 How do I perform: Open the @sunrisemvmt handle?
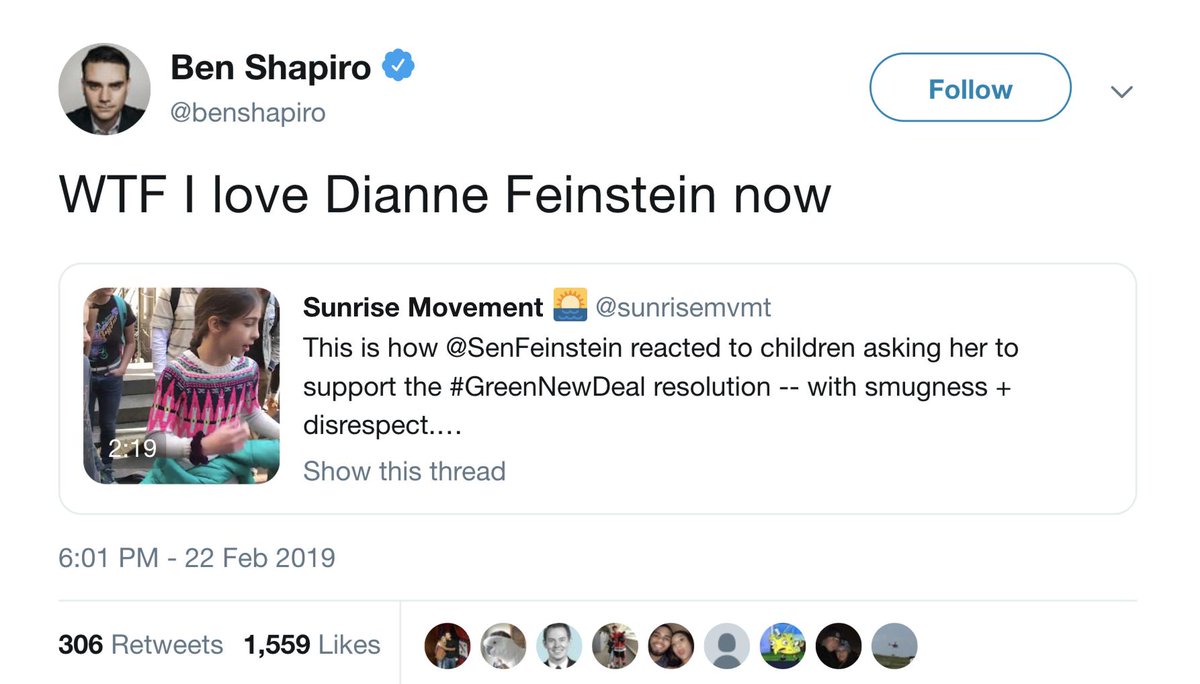click(683, 307)
